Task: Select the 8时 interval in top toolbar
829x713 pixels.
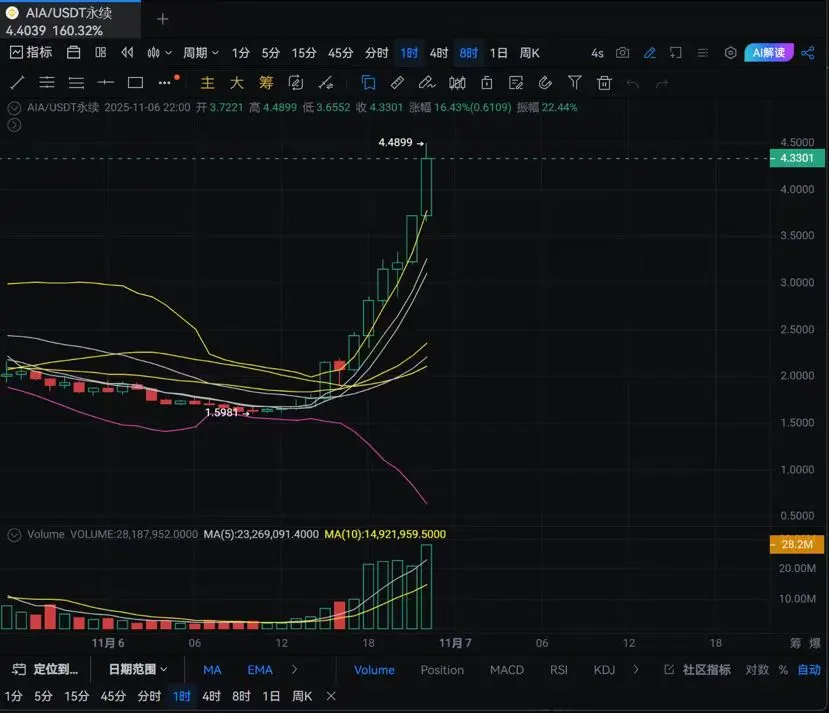Action: click(468, 53)
